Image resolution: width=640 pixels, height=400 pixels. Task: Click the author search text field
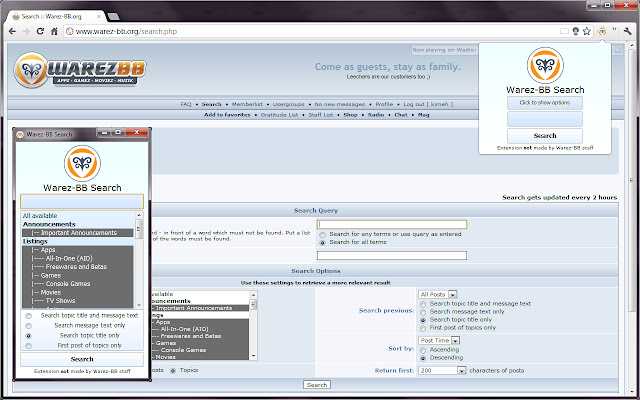392,256
